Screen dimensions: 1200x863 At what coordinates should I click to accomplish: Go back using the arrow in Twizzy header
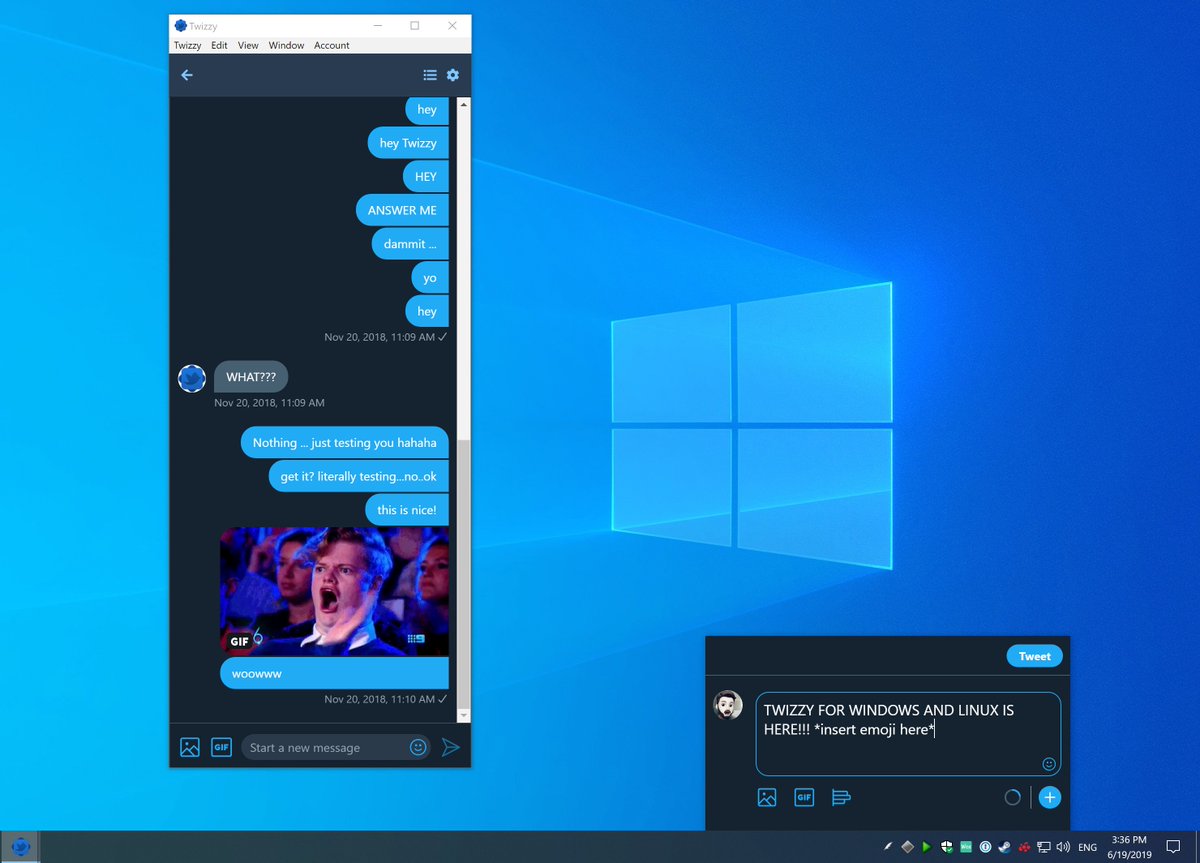click(186, 75)
